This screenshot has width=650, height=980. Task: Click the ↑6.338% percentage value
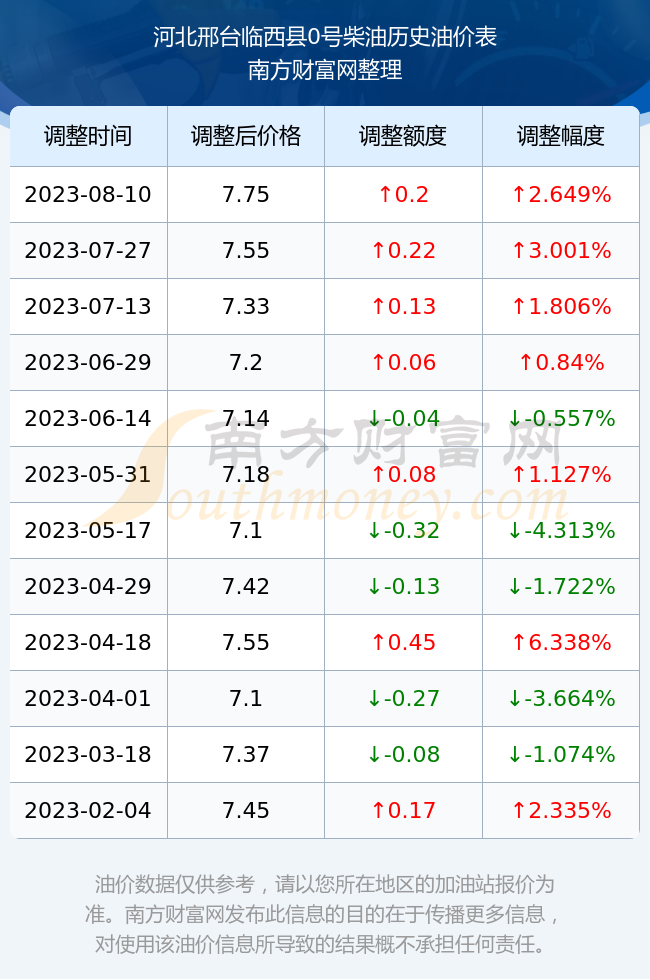561,642
